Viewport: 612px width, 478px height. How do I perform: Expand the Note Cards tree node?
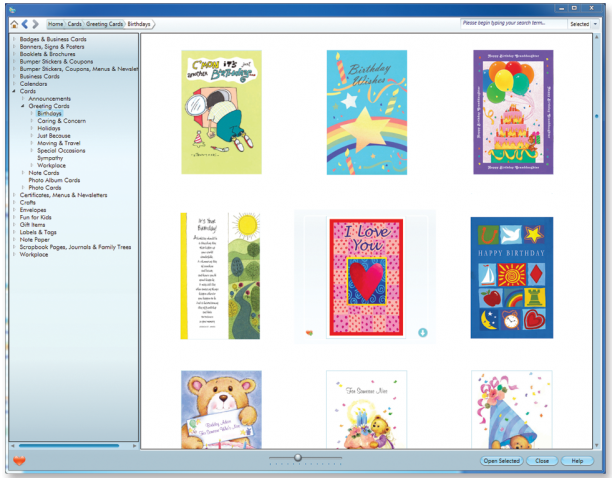click(x=23, y=173)
